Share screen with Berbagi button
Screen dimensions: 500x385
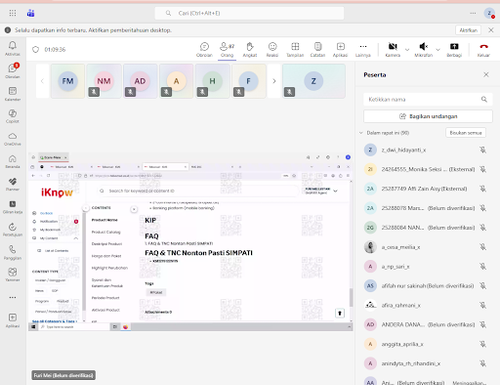pos(454,49)
